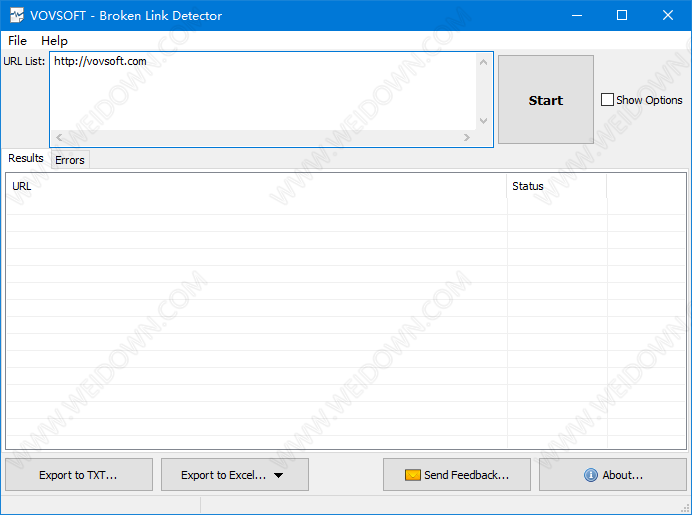Switch to the Results tab

click(26, 158)
